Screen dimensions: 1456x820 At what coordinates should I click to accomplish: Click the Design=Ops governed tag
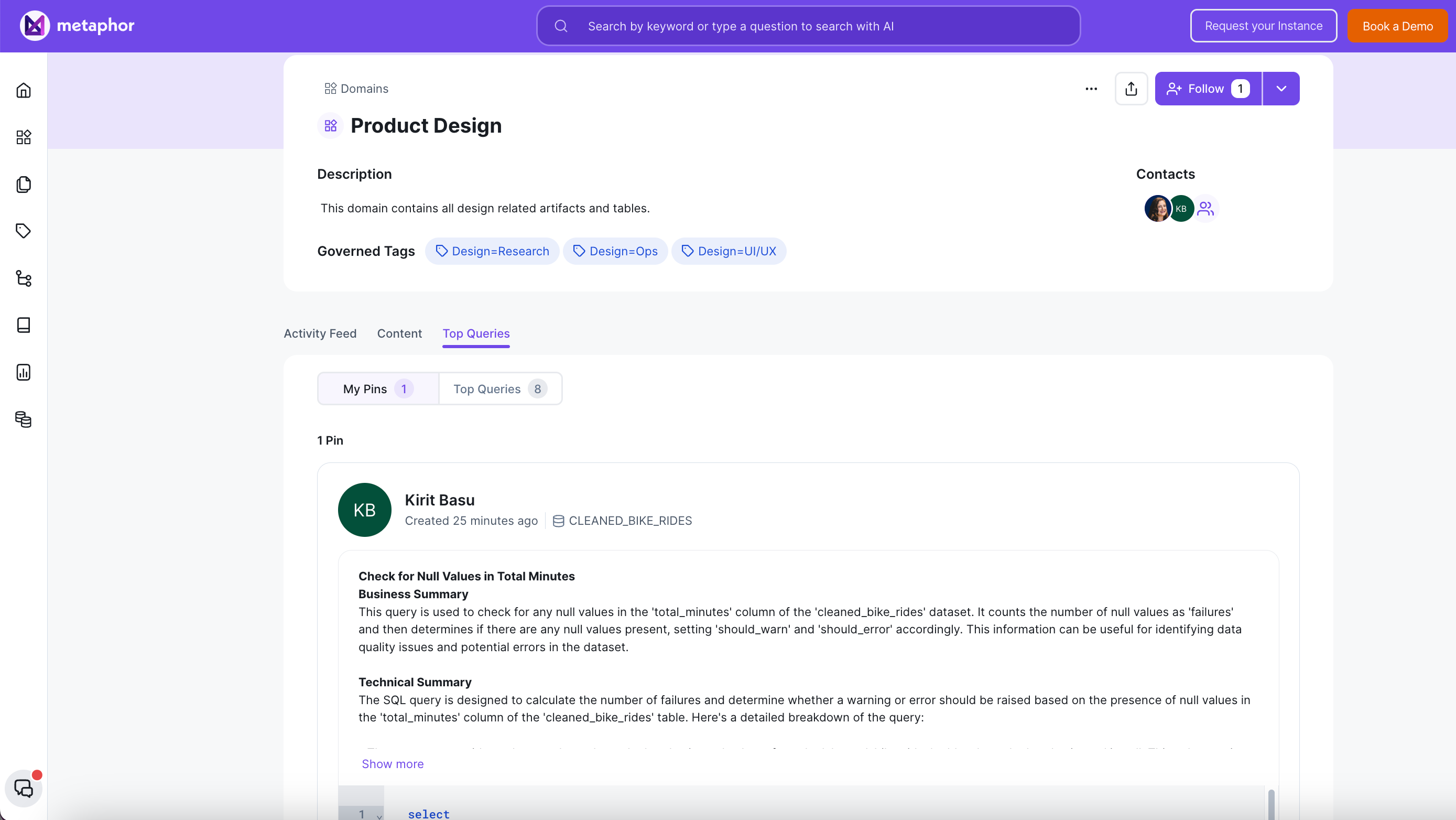click(615, 251)
